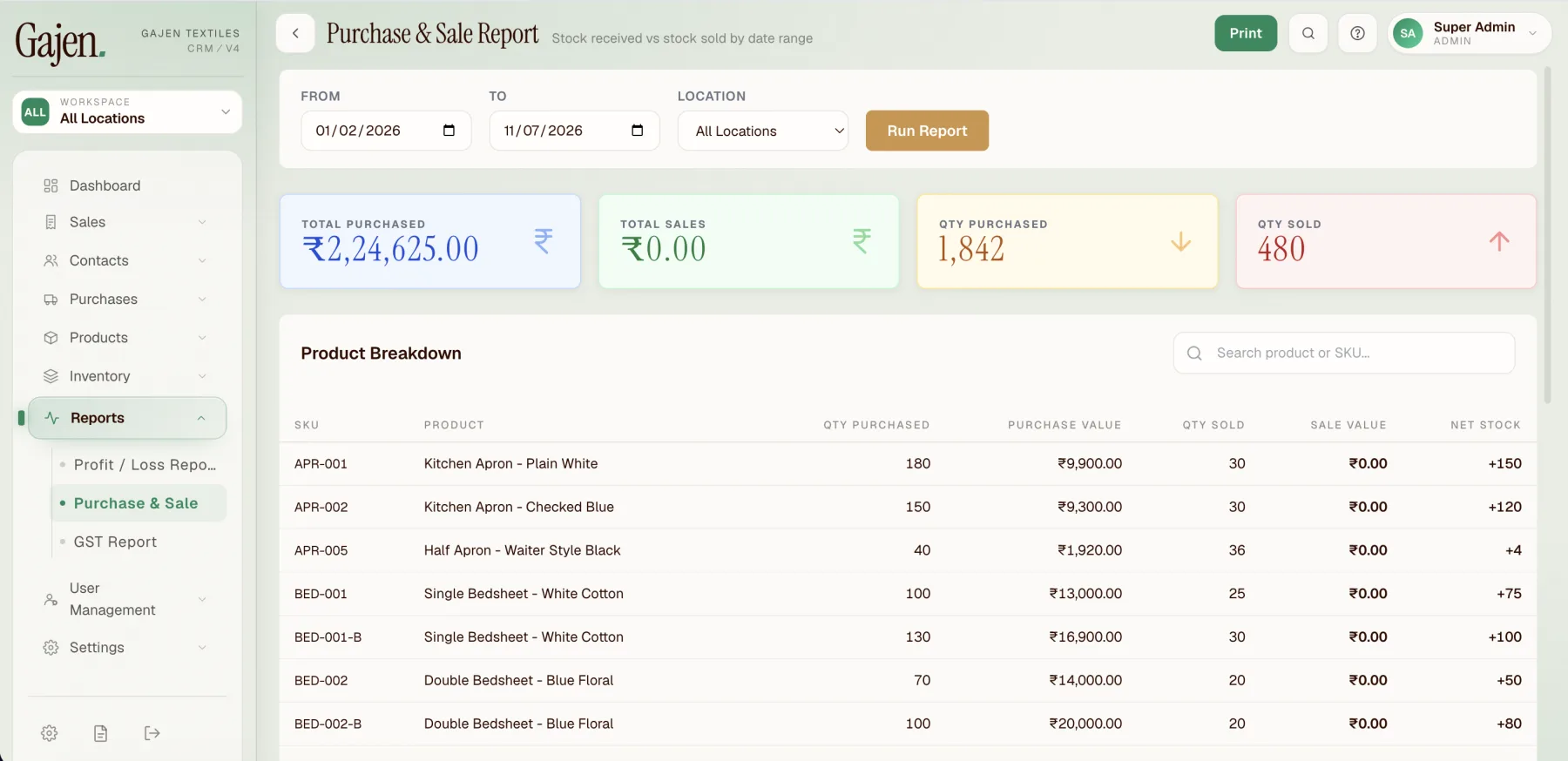Click the magnifier icon in product search box
The image size is (1568, 761).
coord(1194,353)
